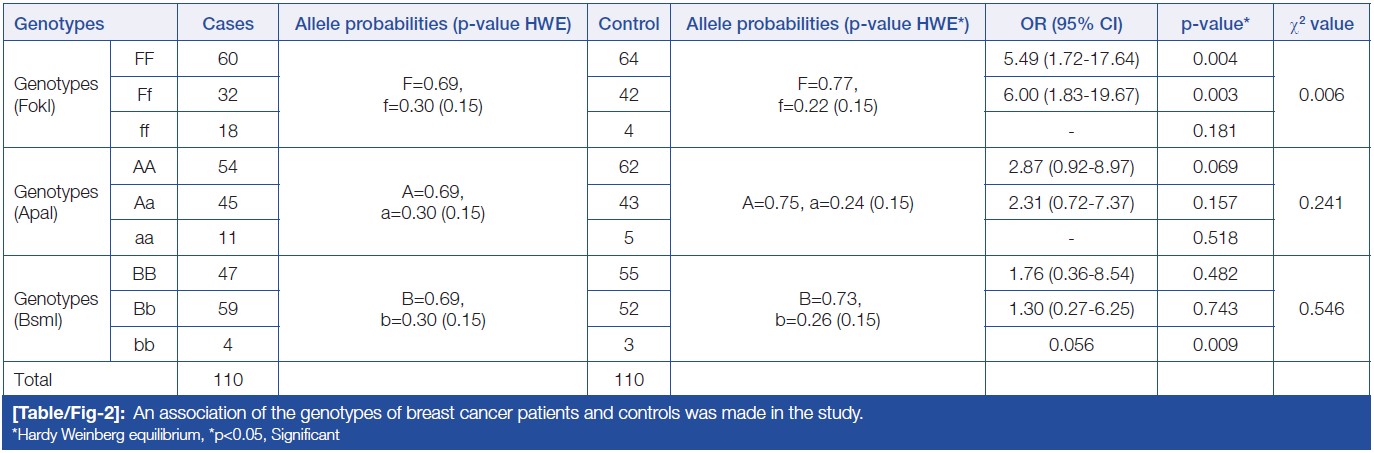Viewport: 1374px width, 453px height.
Task: Click the B=0.73, b=0.26 allele cell
Action: pos(827,309)
